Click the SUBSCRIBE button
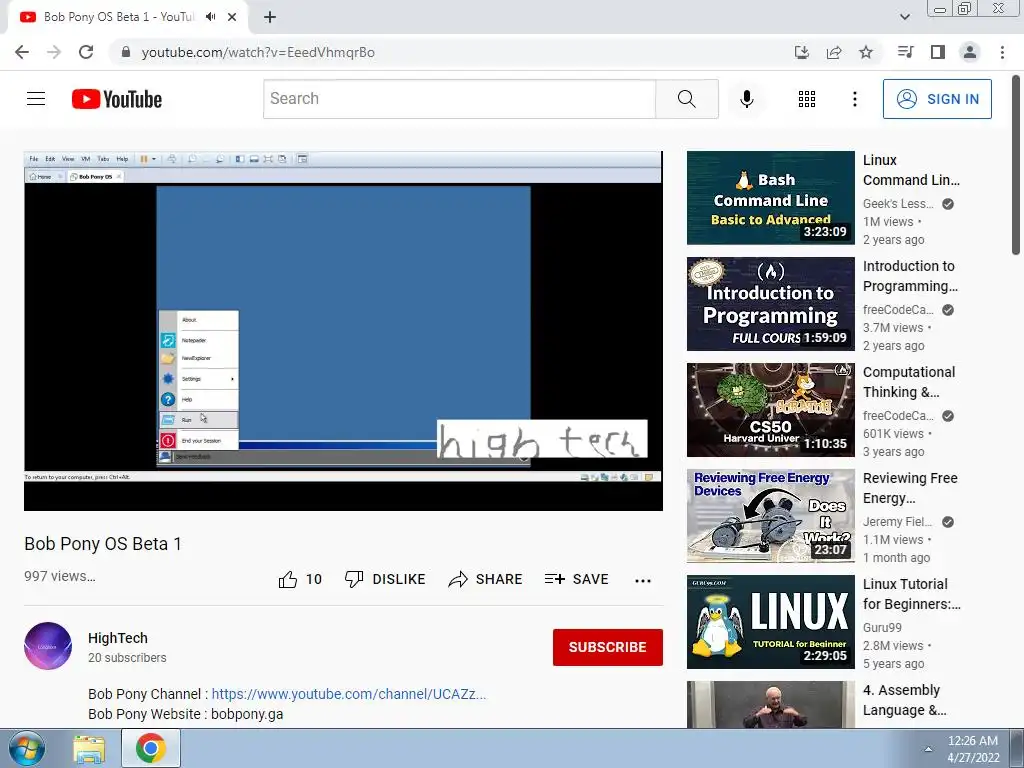1024x768 pixels. pyautogui.click(x=607, y=647)
